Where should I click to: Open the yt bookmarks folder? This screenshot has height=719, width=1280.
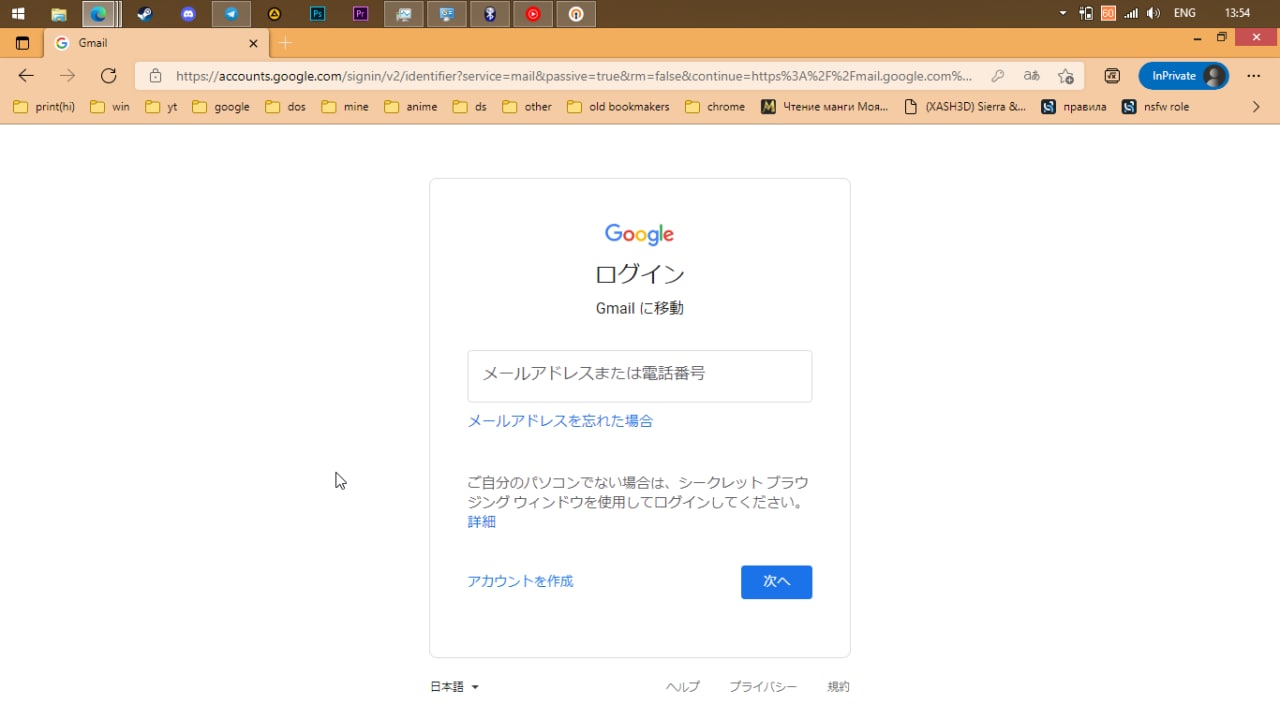tap(162, 107)
